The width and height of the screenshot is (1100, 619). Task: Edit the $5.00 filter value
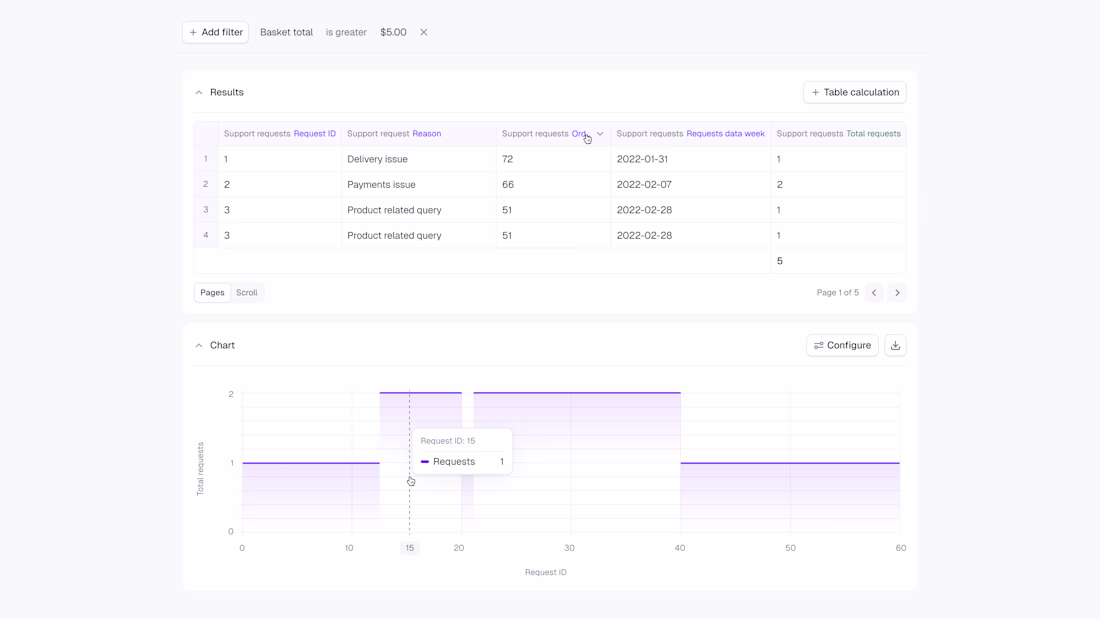(x=393, y=32)
